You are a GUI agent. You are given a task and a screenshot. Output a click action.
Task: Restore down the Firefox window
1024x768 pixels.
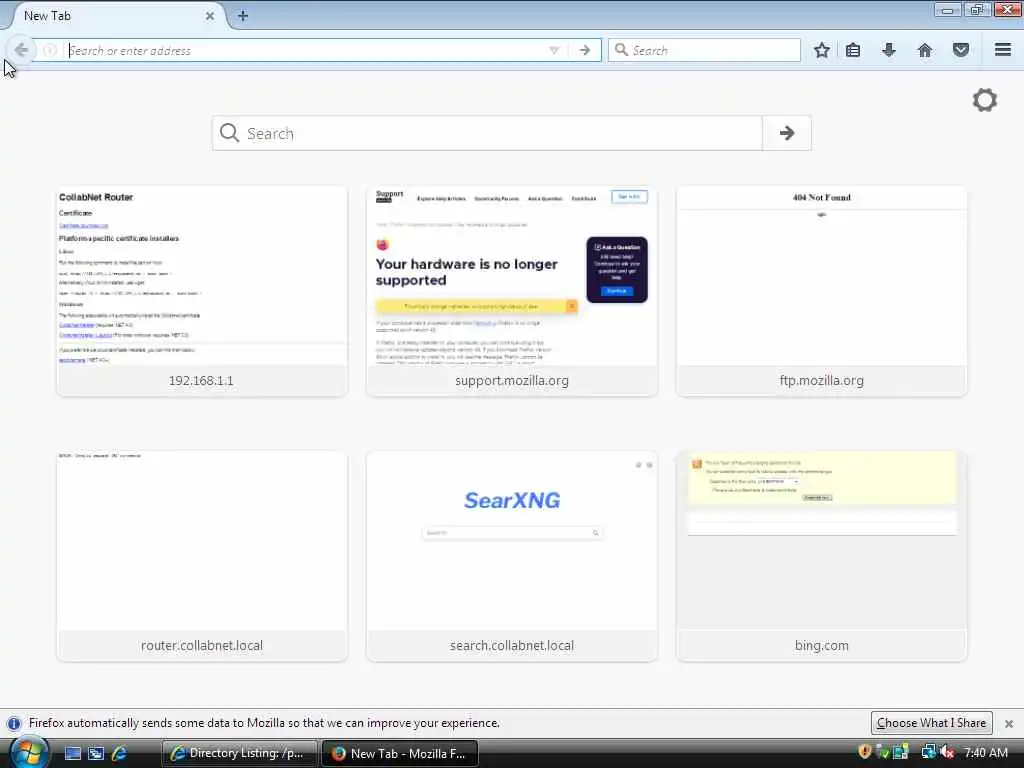click(x=977, y=10)
